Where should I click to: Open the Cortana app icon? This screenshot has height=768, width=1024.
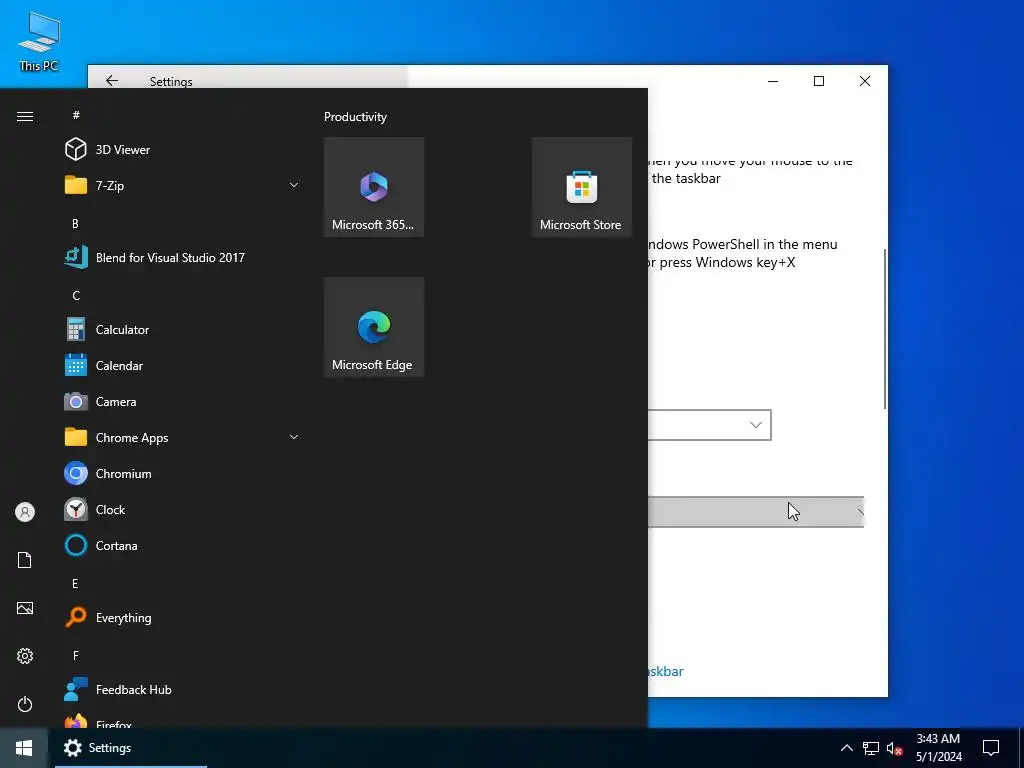(76, 545)
